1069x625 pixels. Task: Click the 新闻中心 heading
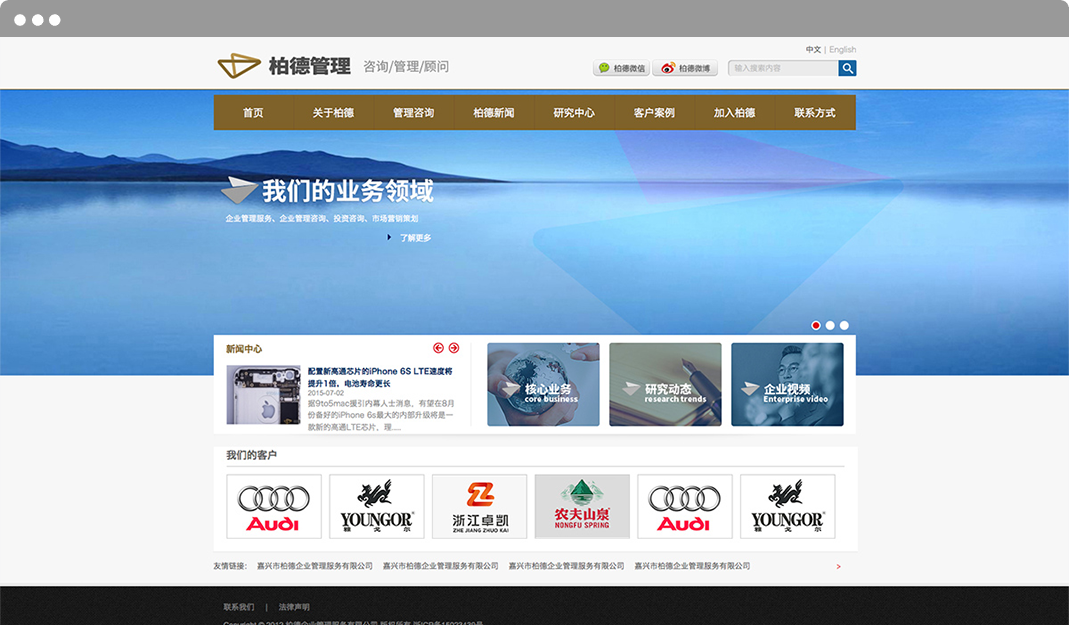coord(244,349)
